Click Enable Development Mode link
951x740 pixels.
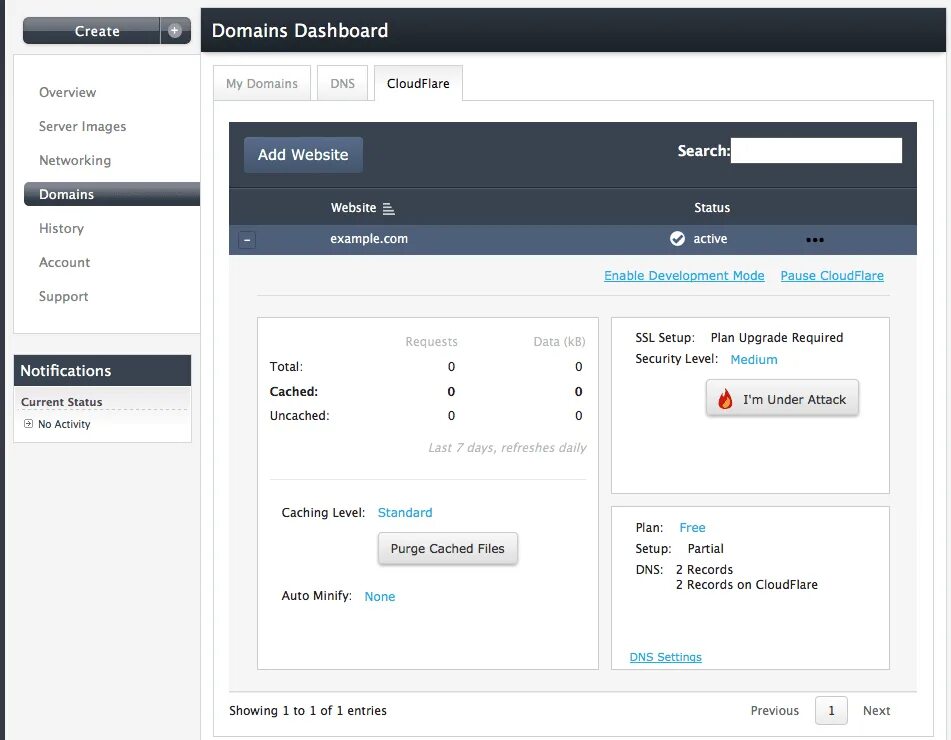point(684,275)
